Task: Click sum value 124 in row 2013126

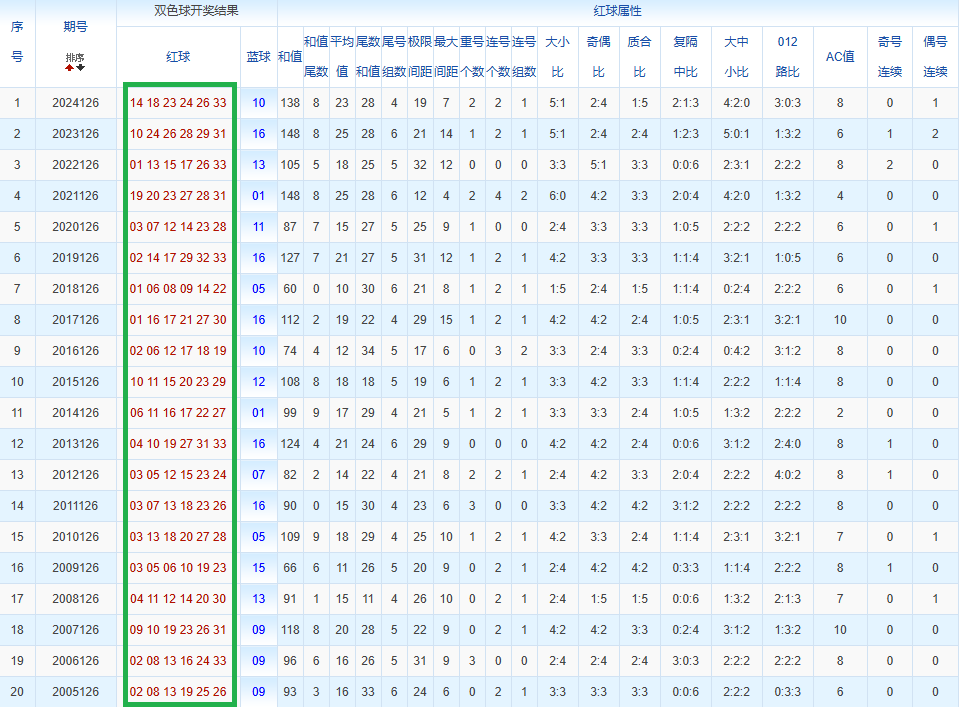Action: click(290, 443)
